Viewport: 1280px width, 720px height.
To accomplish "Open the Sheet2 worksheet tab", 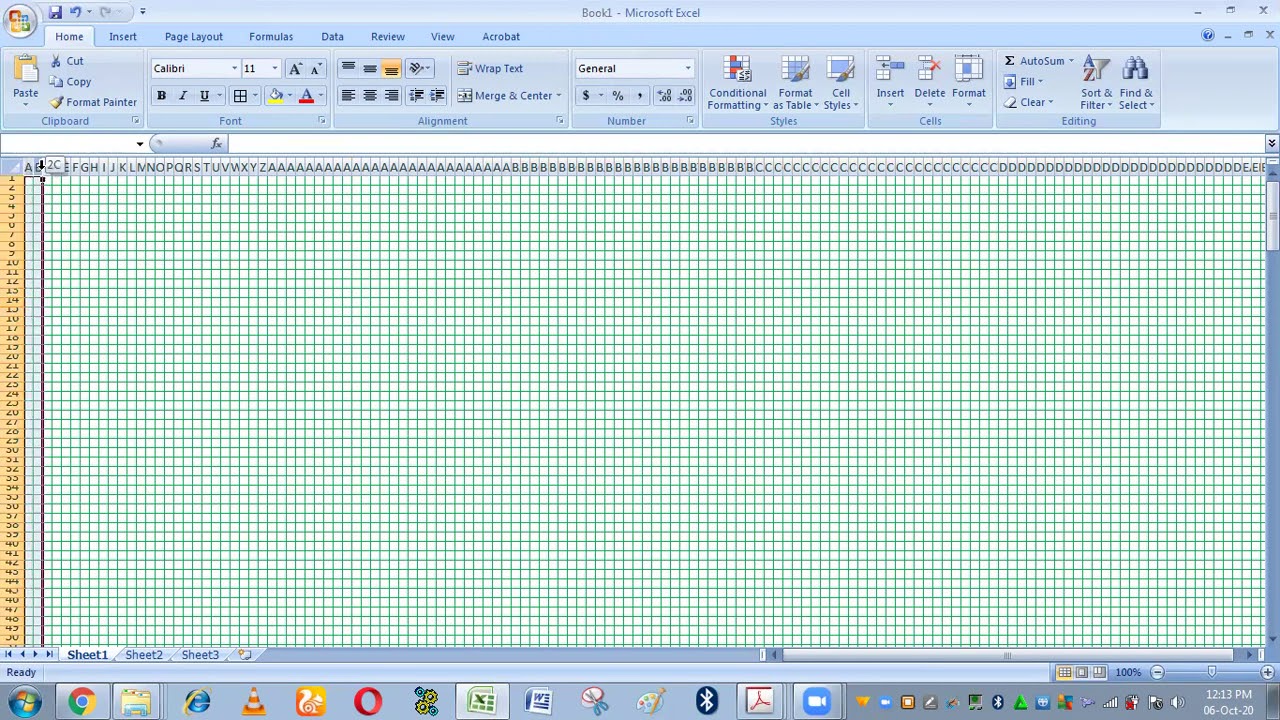I will [x=144, y=655].
